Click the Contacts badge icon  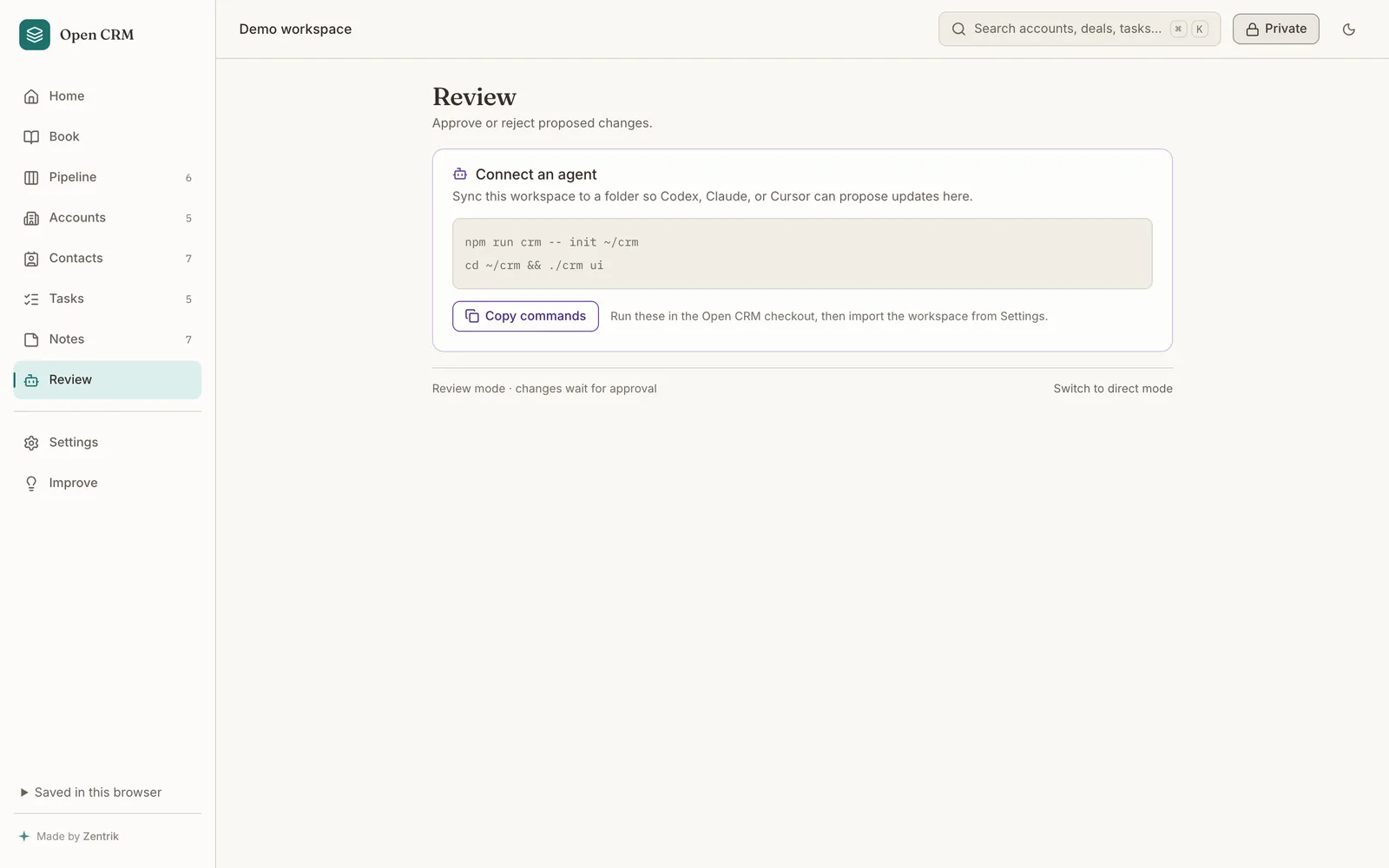(31, 259)
